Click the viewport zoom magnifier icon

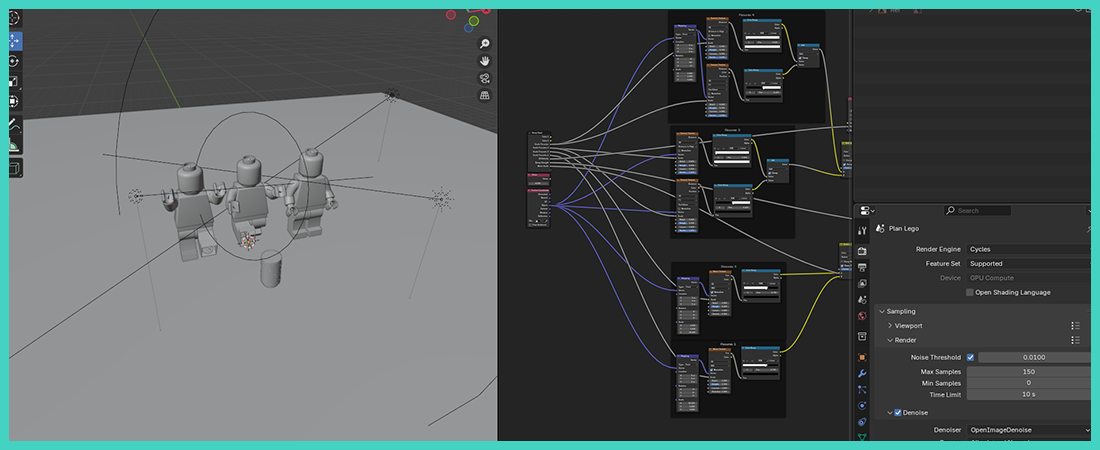pyautogui.click(x=484, y=44)
